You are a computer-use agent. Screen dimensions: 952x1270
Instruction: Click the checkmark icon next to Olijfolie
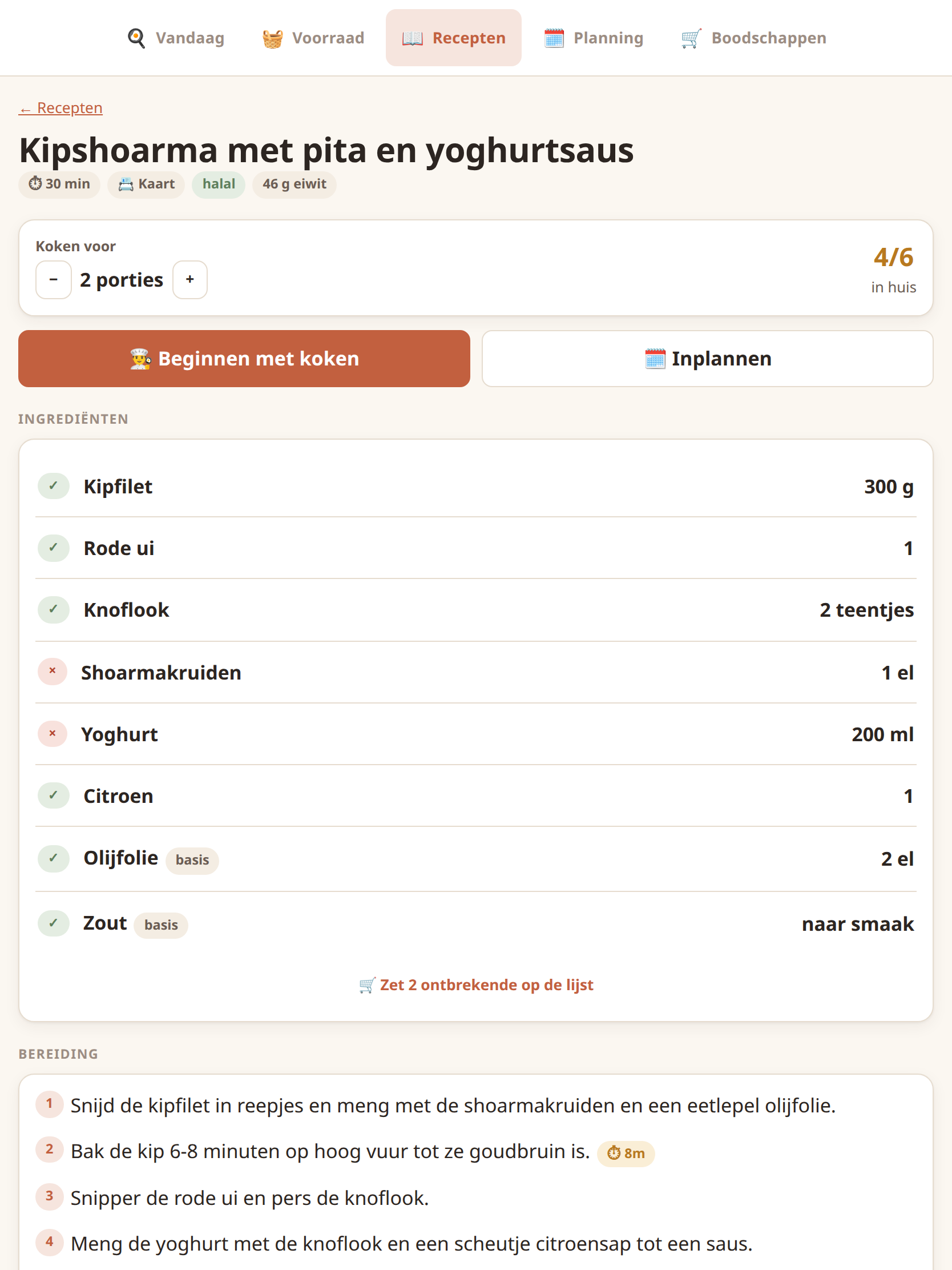click(x=54, y=858)
